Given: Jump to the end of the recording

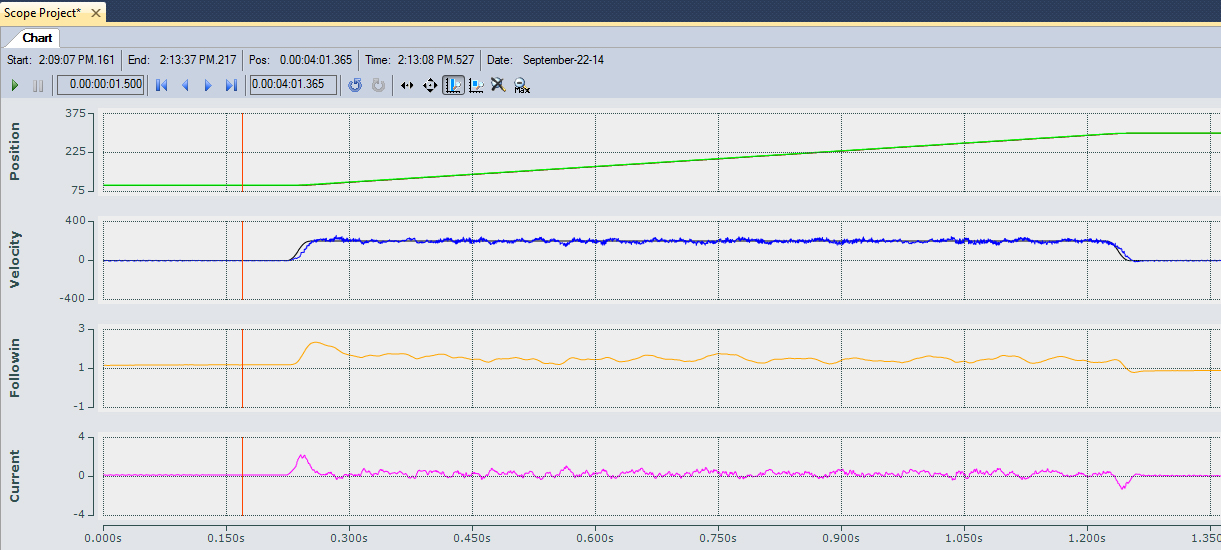Looking at the screenshot, I should (x=231, y=86).
